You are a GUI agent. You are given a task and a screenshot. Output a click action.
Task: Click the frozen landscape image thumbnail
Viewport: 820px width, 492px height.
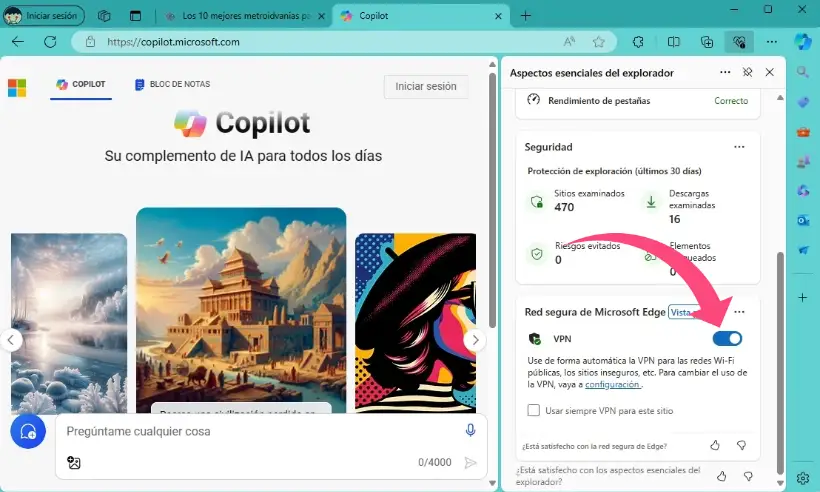pyautogui.click(x=69, y=323)
